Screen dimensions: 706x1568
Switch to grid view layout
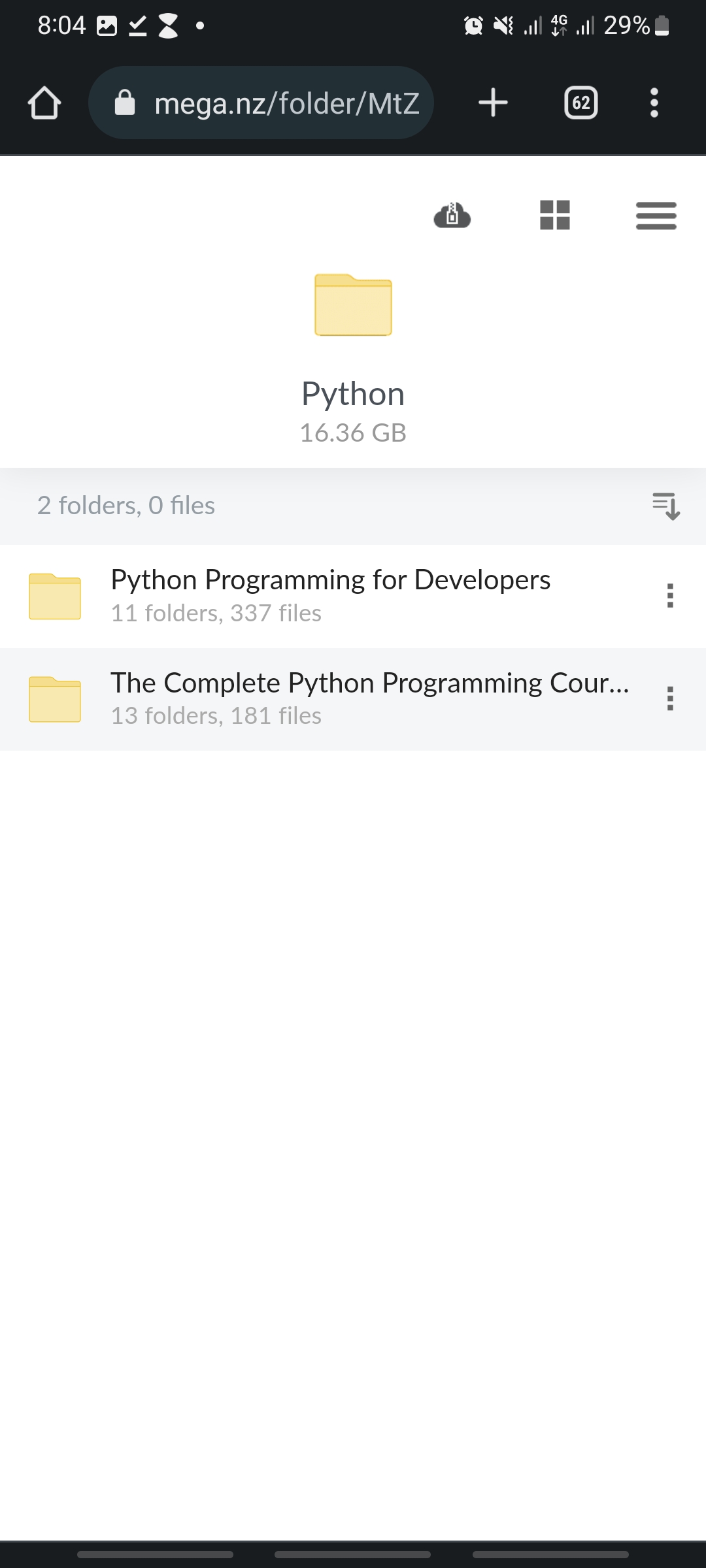(555, 215)
